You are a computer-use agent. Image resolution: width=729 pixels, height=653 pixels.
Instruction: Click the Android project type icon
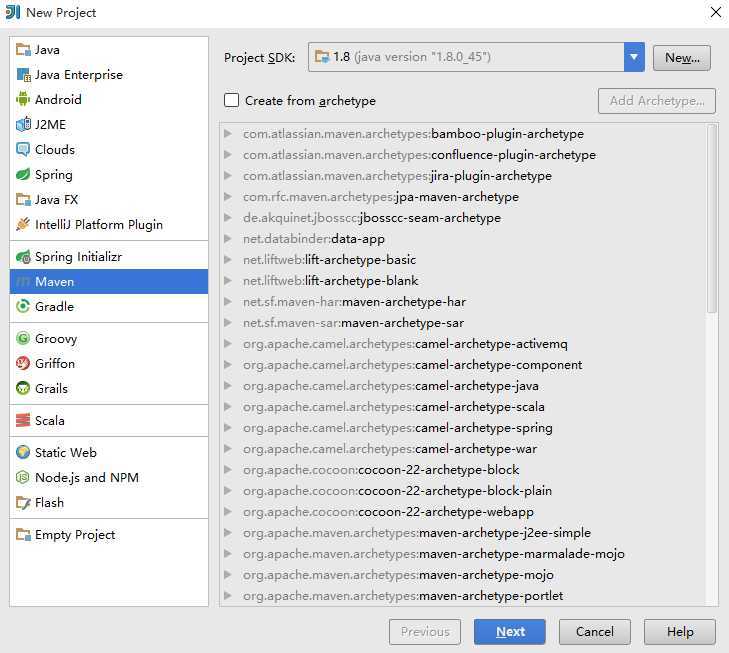tap(24, 100)
